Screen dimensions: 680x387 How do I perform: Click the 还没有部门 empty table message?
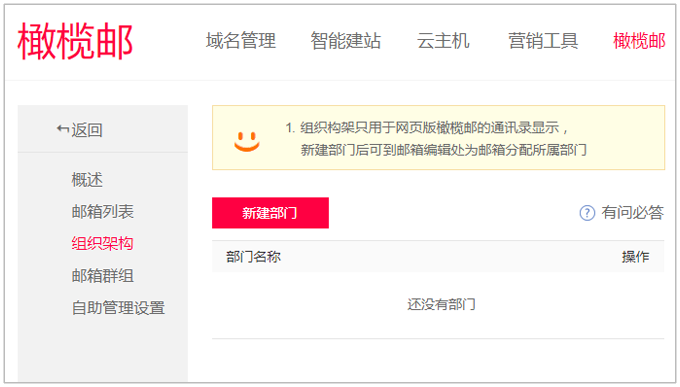(x=441, y=304)
